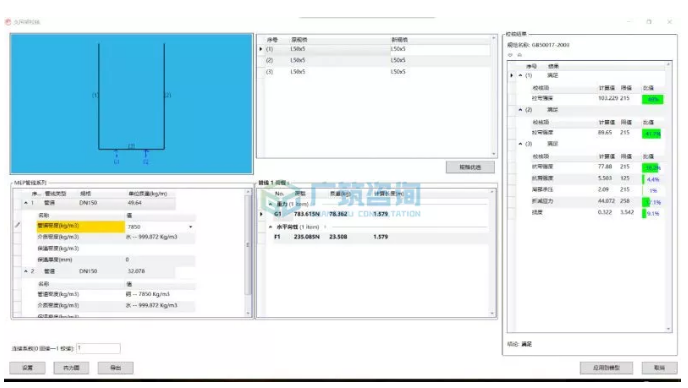Collapse pipe row 1 DN150 49.64

26,203
